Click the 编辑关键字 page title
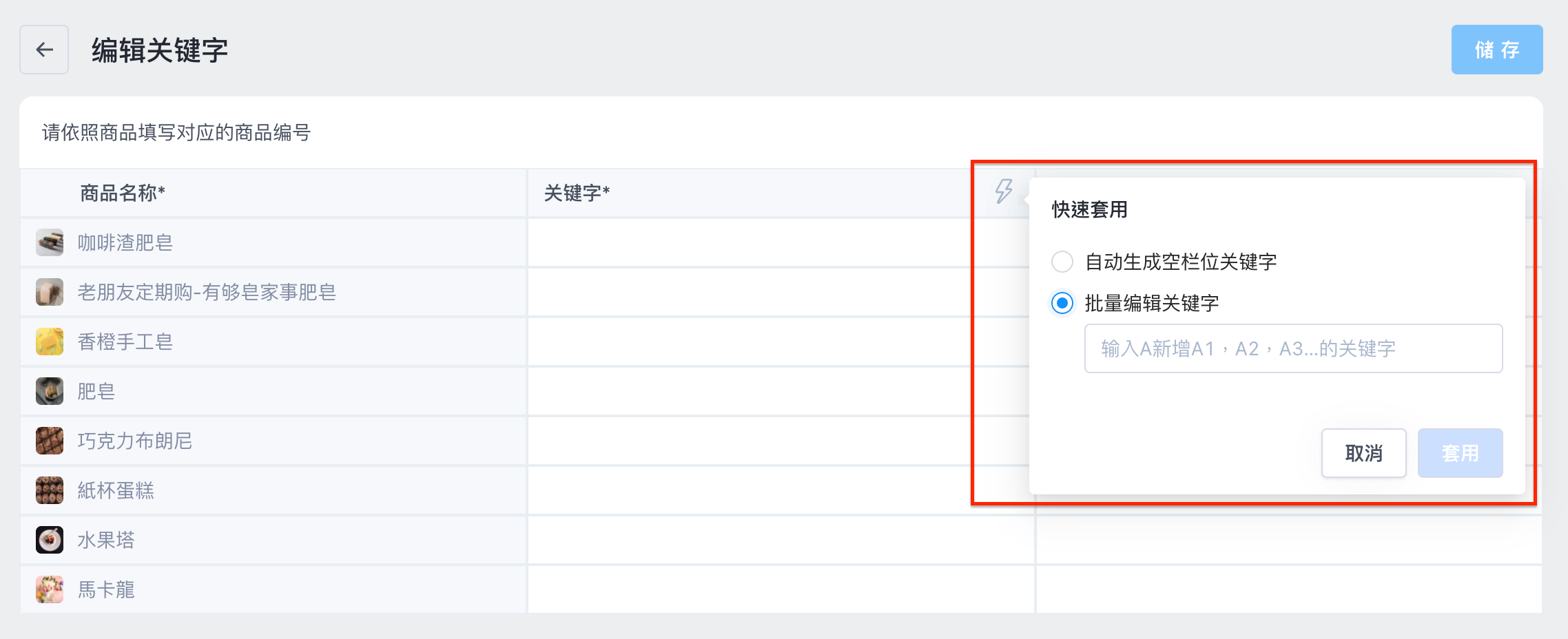The width and height of the screenshot is (1568, 639). [160, 50]
